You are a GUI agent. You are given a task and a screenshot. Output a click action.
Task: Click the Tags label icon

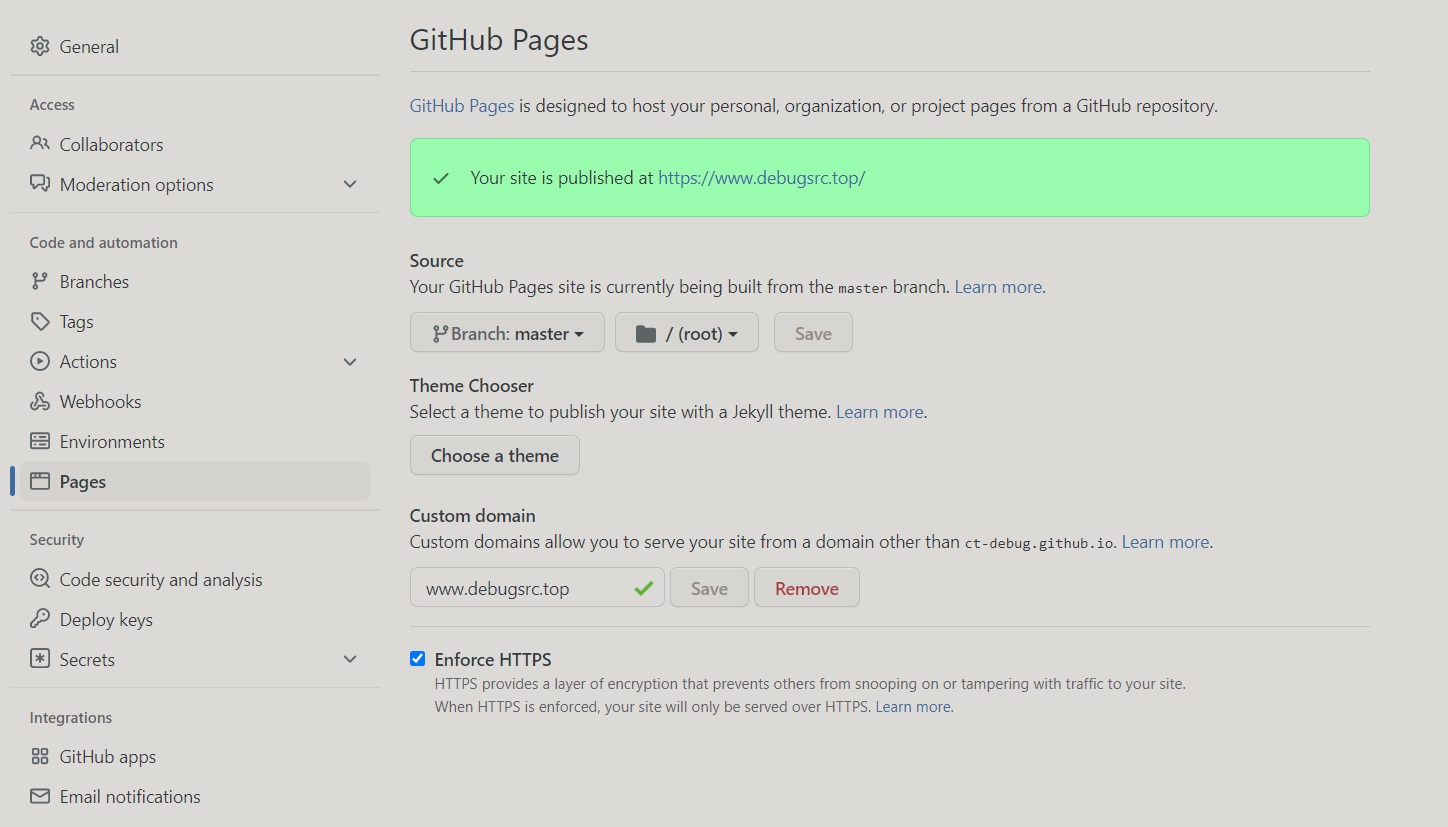click(x=40, y=322)
